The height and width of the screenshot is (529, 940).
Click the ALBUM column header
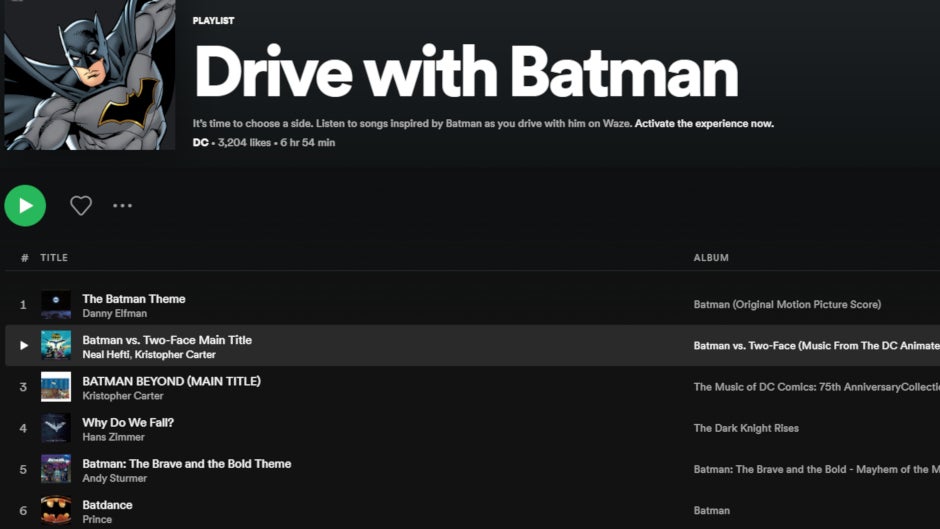pyautogui.click(x=711, y=258)
